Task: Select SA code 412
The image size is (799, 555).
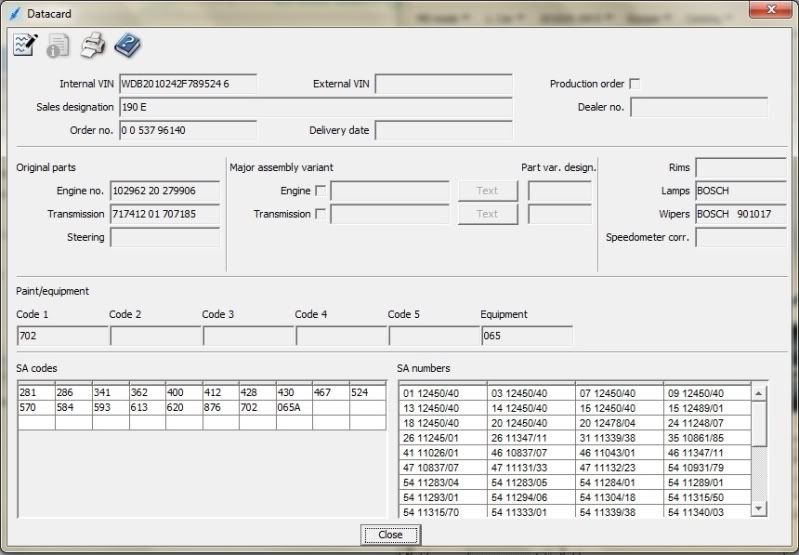Action: [221, 392]
